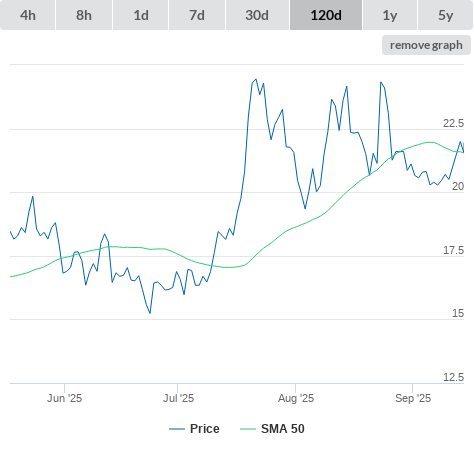The image size is (474, 455).
Task: Select the 120d range tab
Action: [x=326, y=15]
